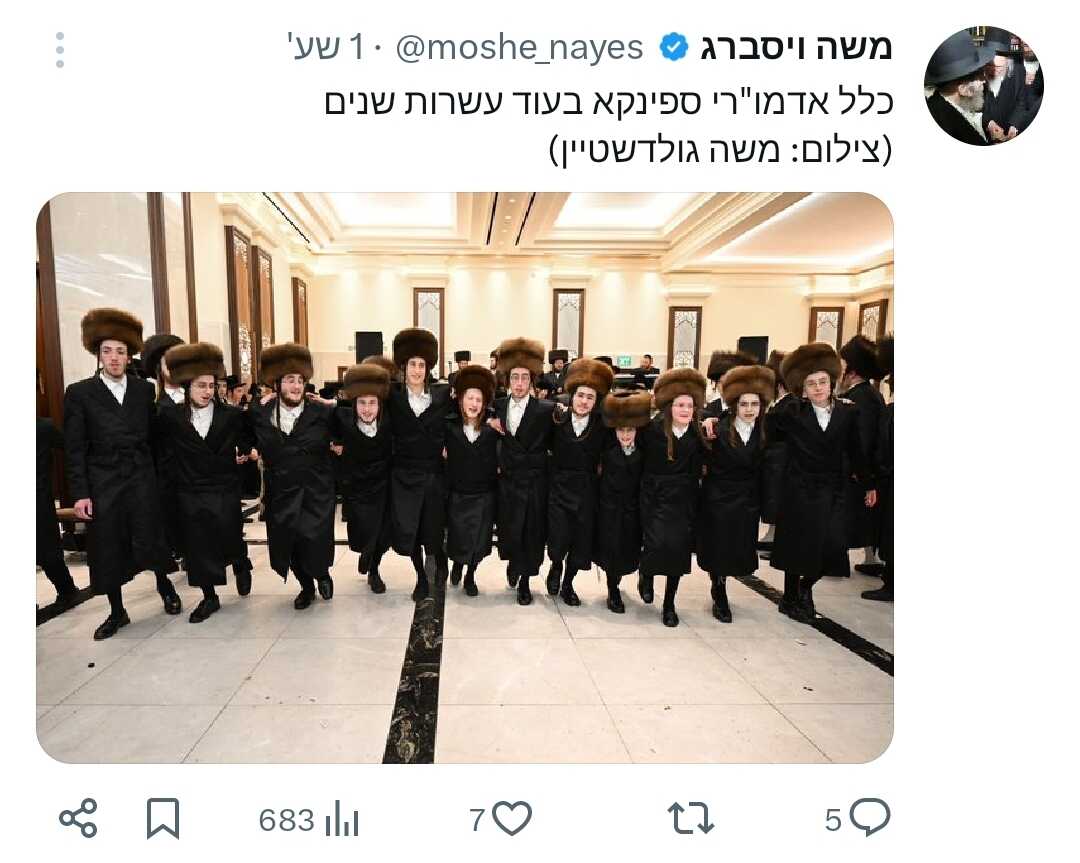Open the @moshe_nayes handle link
The height and width of the screenshot is (863, 1080).
(x=519, y=48)
